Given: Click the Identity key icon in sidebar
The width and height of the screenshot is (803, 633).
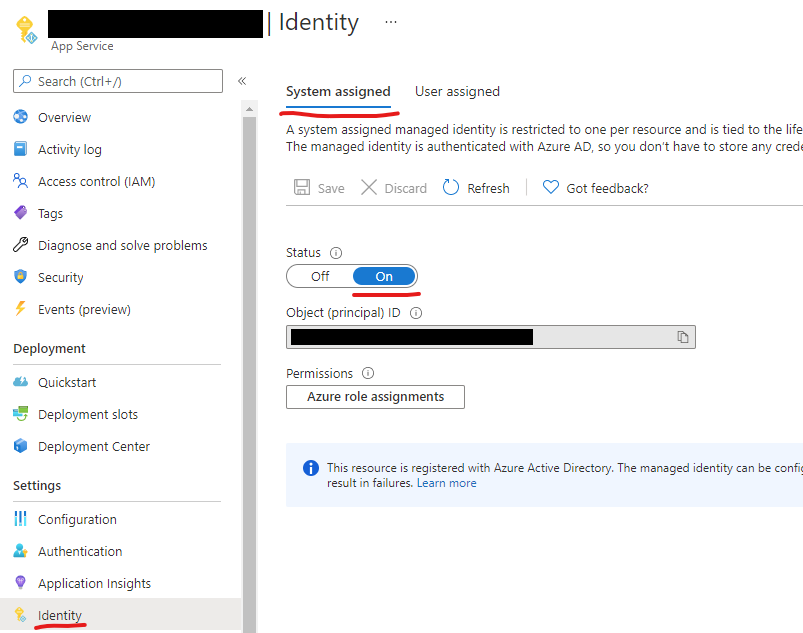Looking at the screenshot, I should click(x=20, y=615).
